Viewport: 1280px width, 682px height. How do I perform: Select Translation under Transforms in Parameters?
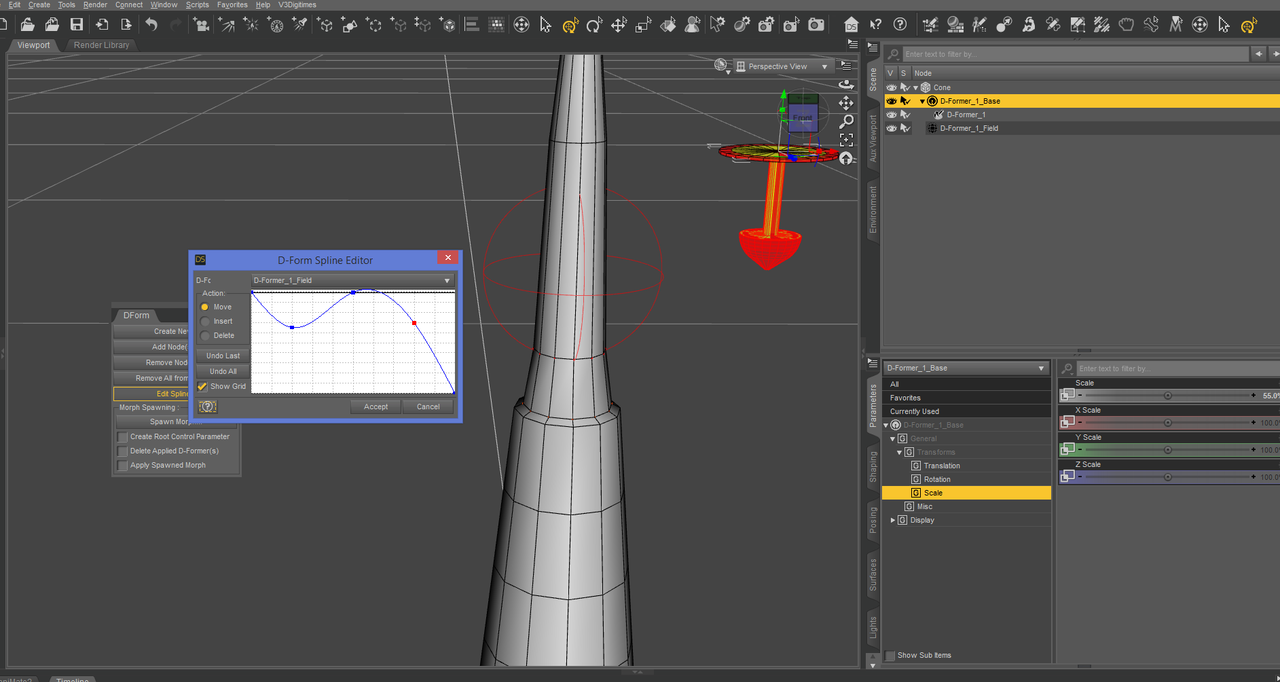942,466
